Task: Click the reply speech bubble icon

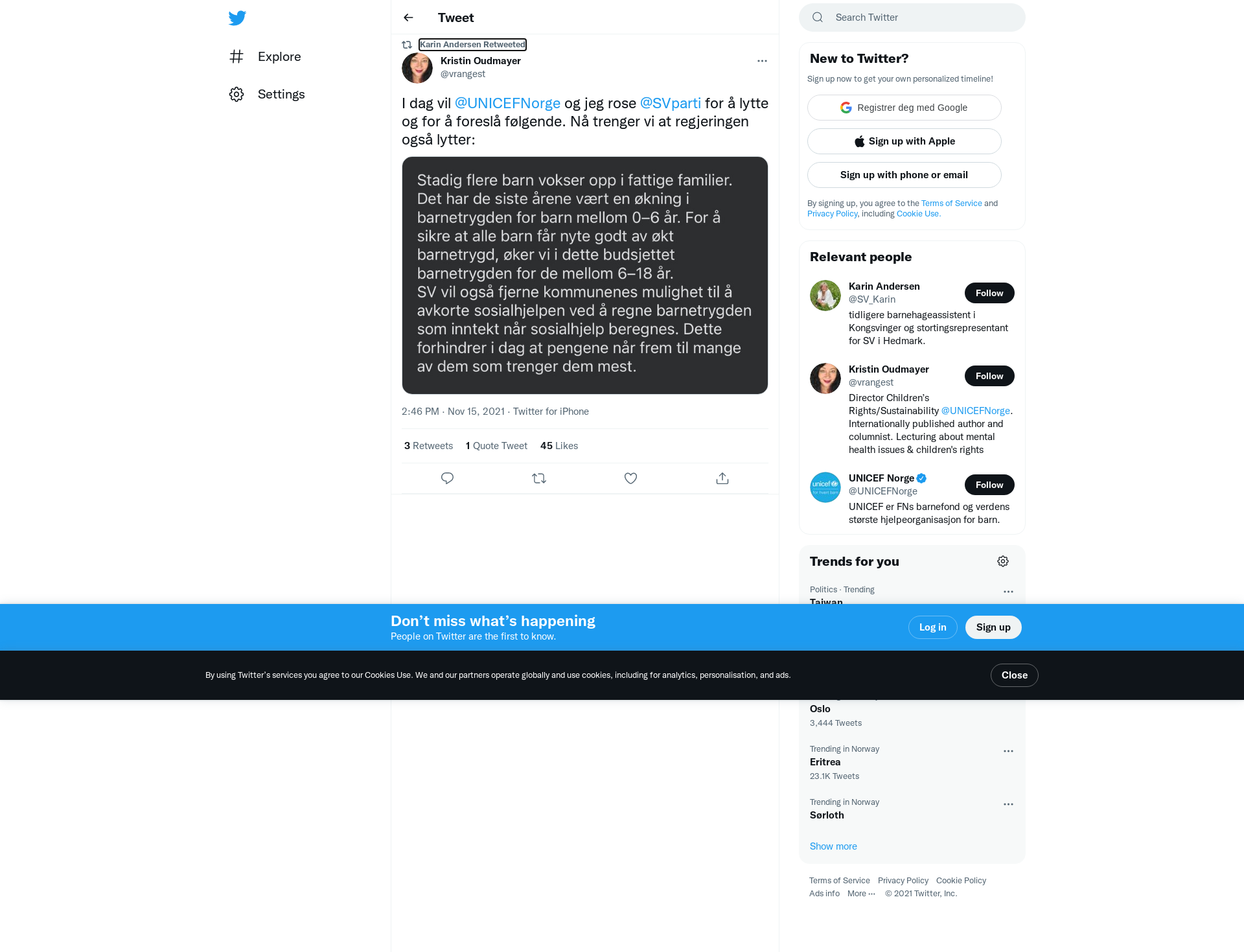Action: [447, 478]
